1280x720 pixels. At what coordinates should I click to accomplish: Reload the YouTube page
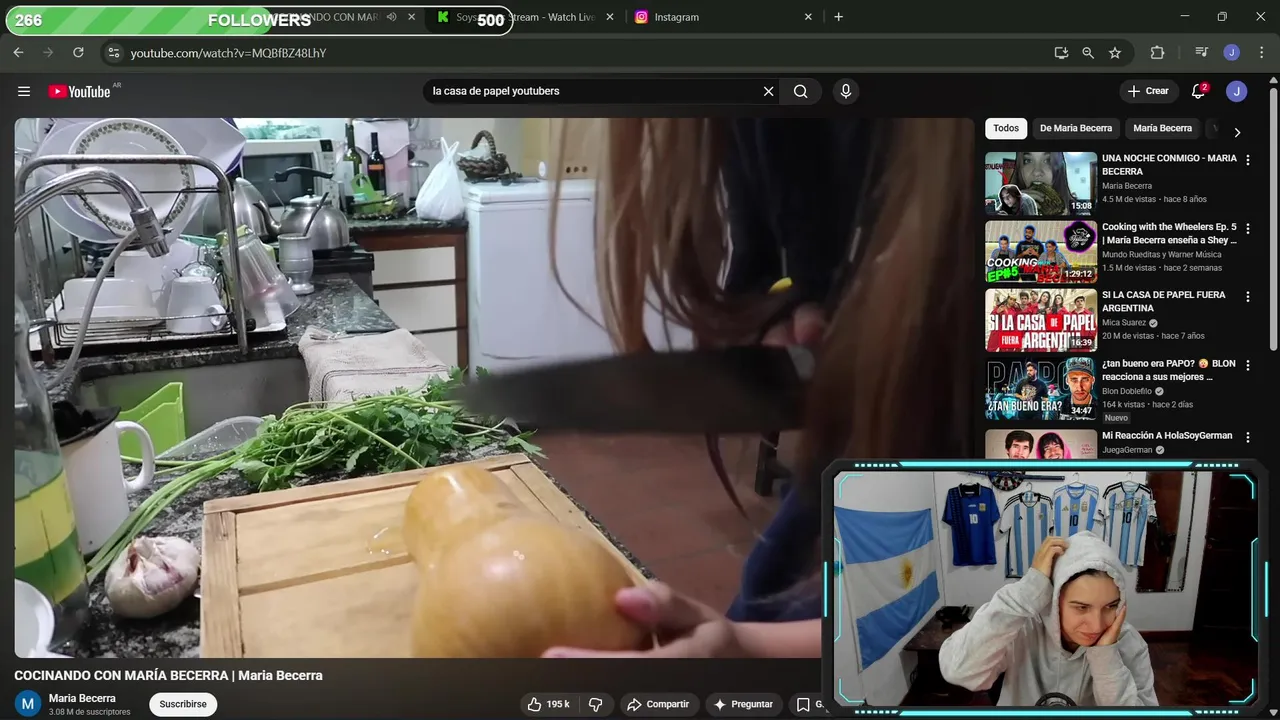pos(78,53)
